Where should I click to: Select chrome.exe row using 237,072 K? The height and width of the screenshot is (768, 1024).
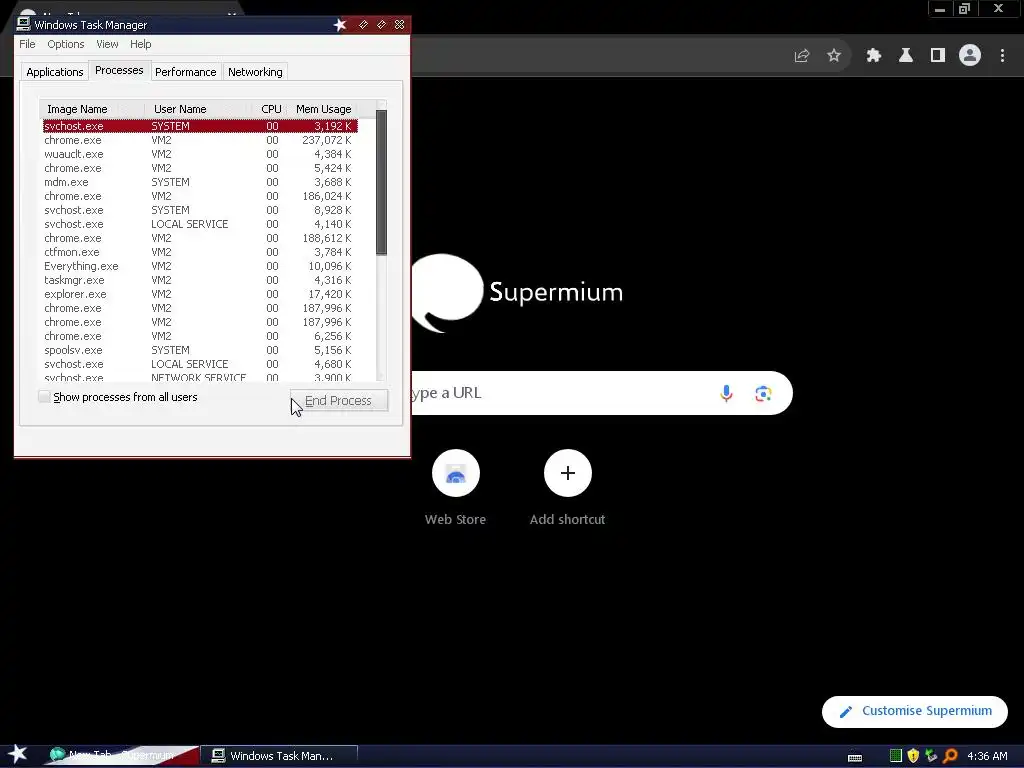(x=200, y=140)
